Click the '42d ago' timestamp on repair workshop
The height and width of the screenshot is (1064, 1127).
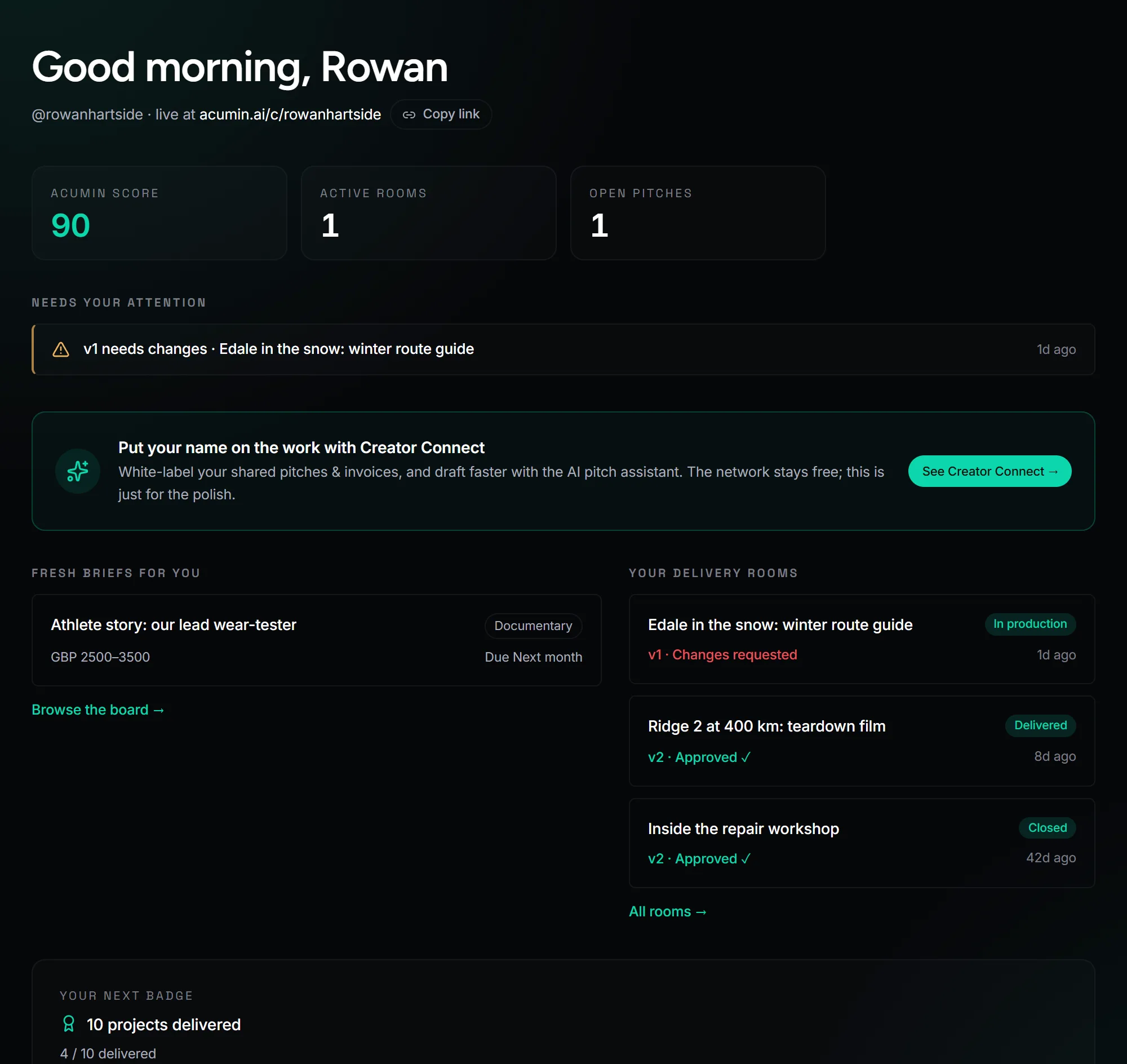coord(1050,858)
